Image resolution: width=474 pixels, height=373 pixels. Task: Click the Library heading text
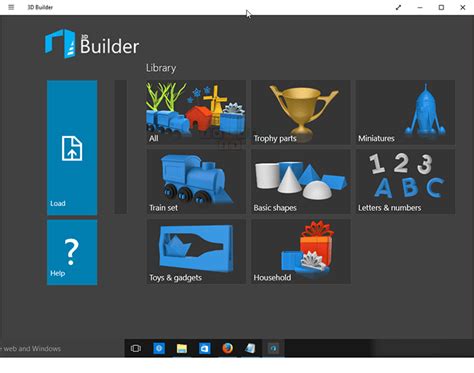[x=161, y=68]
